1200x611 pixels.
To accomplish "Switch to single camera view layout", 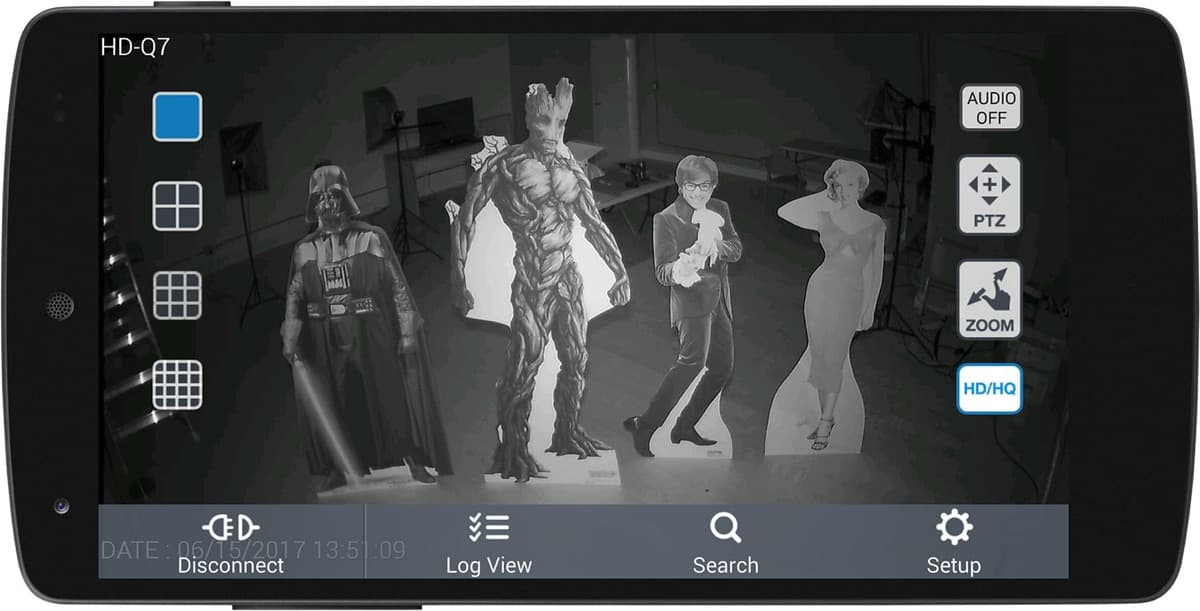I will point(177,116).
